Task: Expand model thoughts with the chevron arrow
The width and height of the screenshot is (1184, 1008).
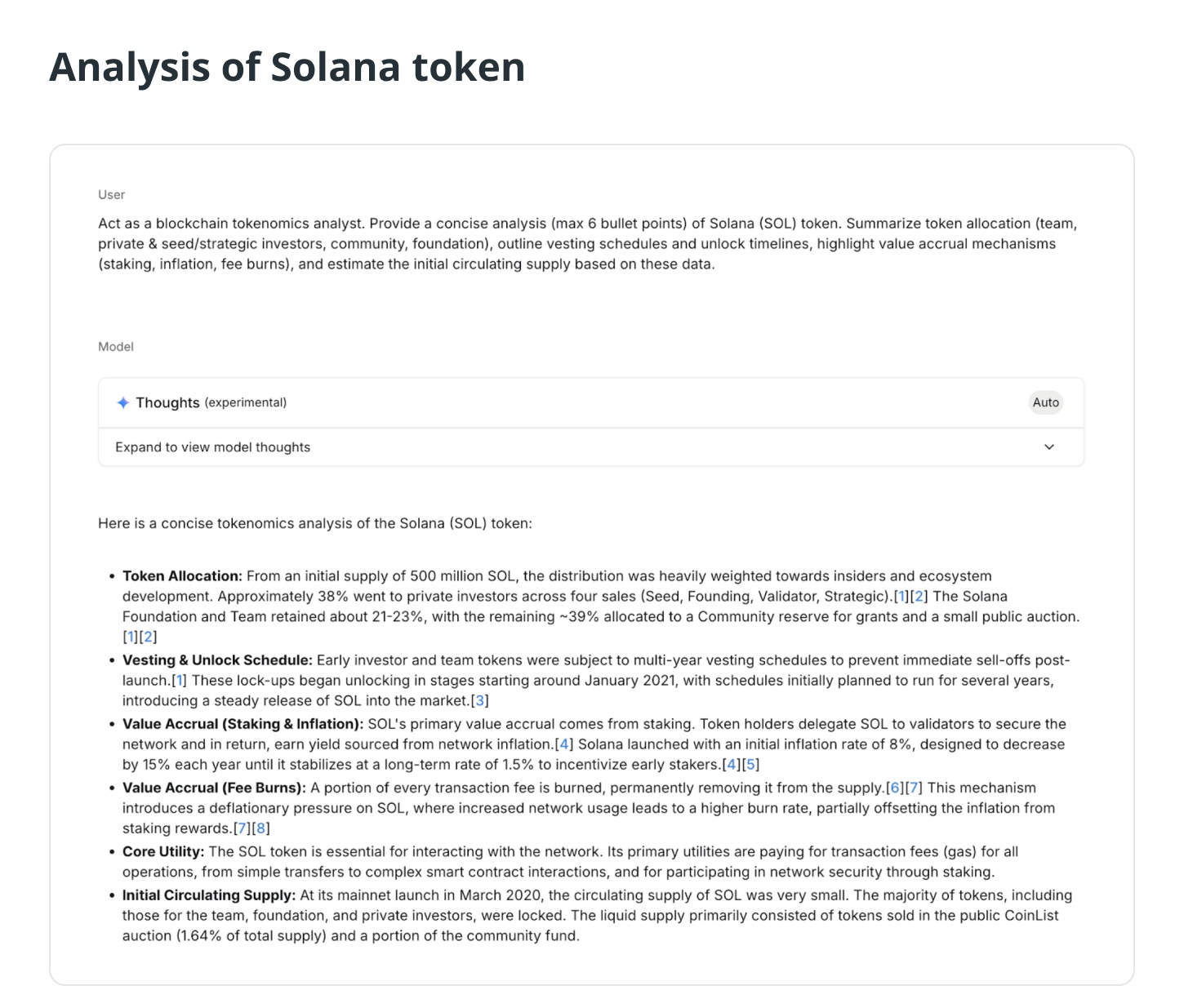Action: [1049, 447]
